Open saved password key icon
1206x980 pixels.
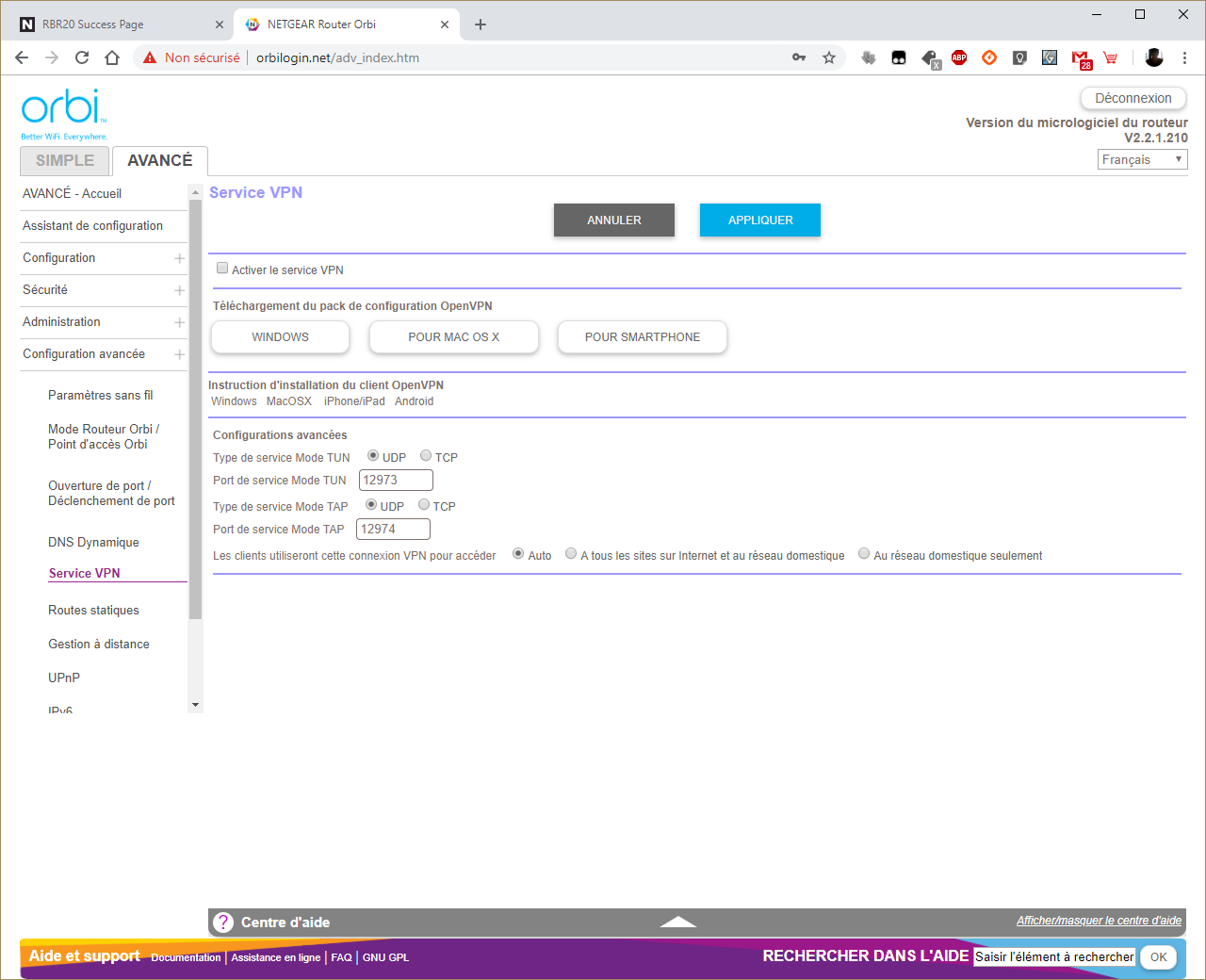coord(799,57)
